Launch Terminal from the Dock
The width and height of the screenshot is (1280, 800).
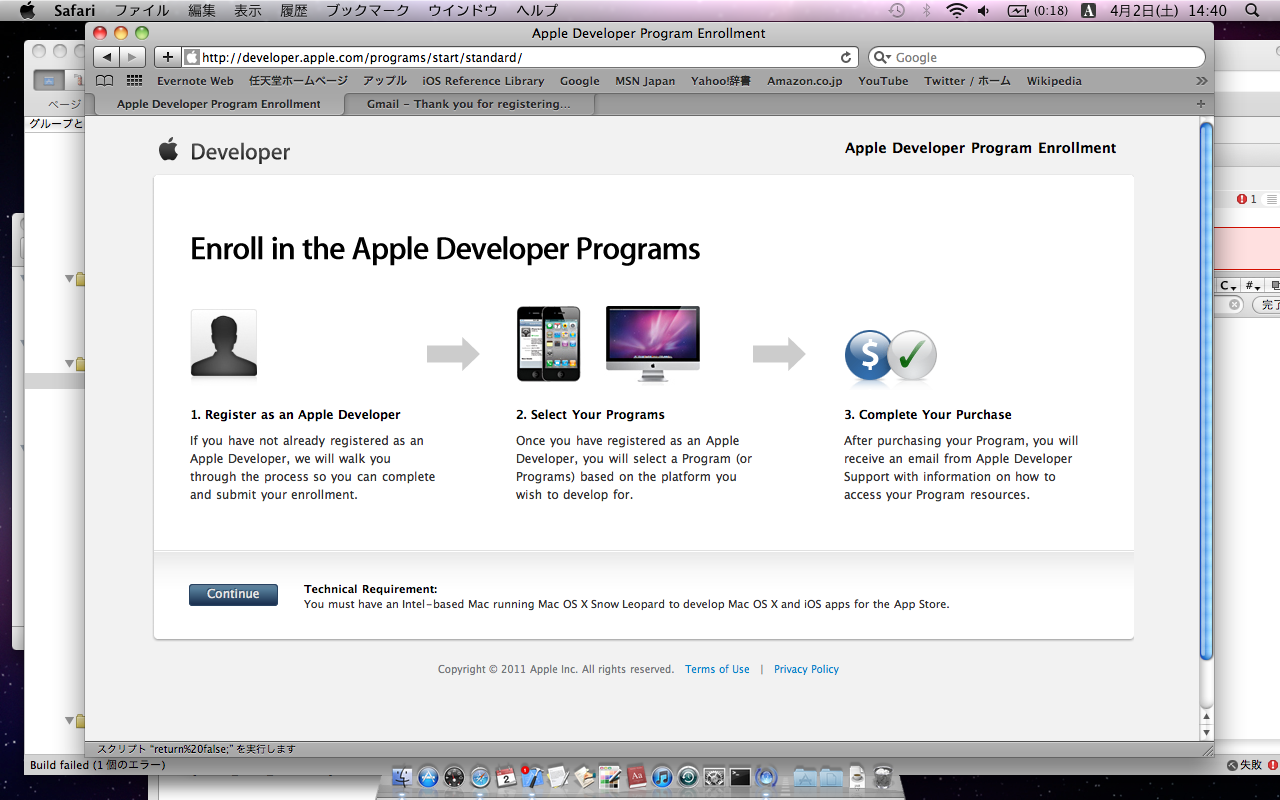[x=740, y=777]
